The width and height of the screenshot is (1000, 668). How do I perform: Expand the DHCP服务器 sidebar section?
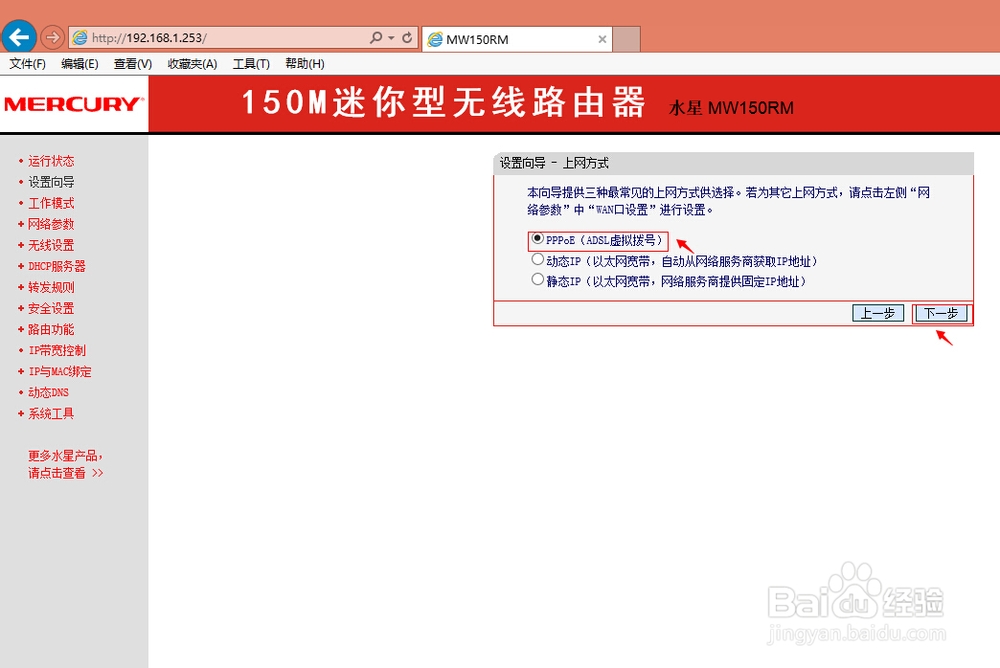[x=57, y=266]
